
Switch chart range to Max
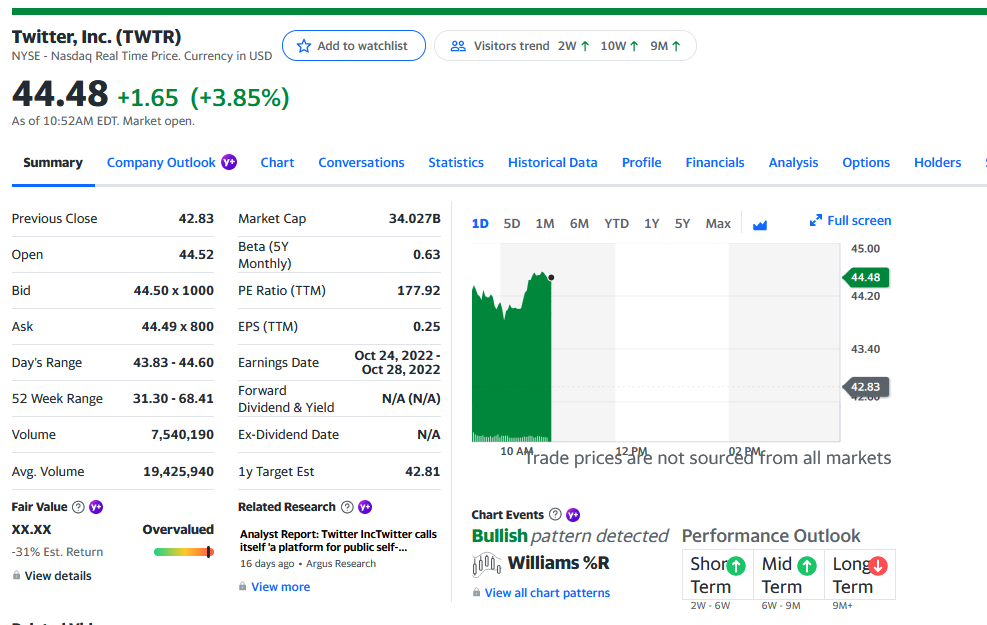718,223
